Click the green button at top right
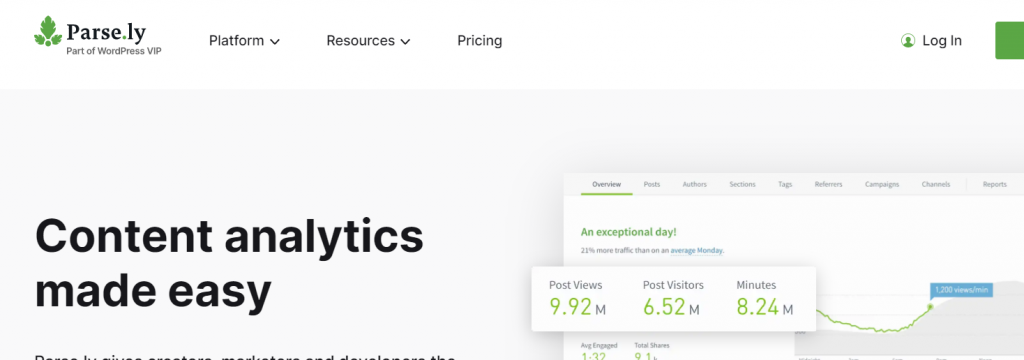This screenshot has height=360, width=1024. pyautogui.click(x=1010, y=41)
